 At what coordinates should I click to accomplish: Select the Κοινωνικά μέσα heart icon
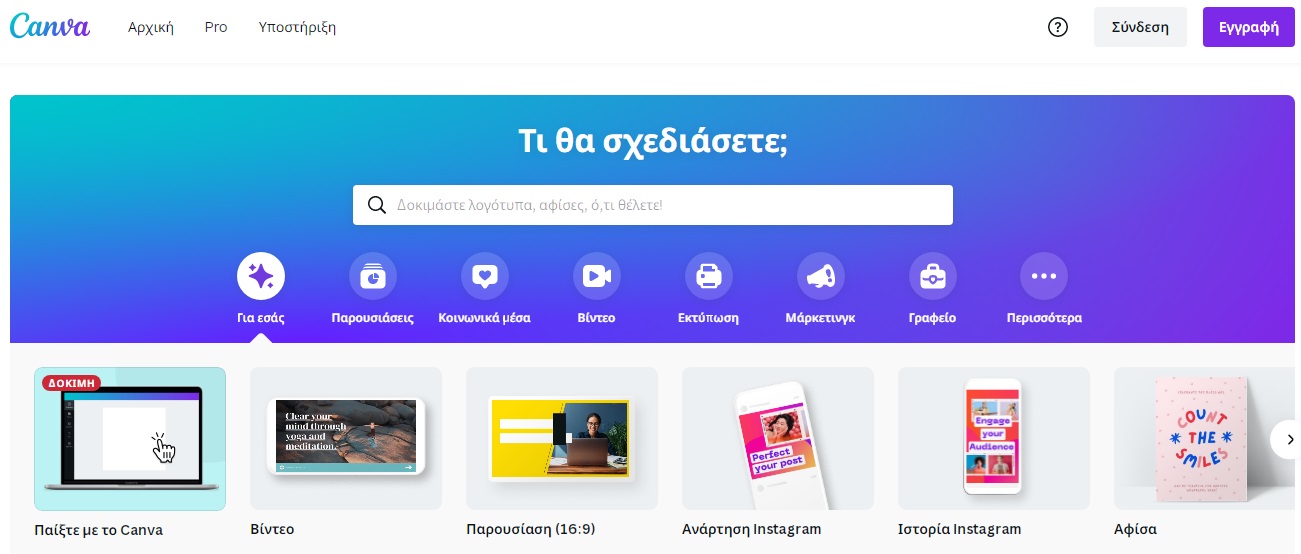(485, 276)
